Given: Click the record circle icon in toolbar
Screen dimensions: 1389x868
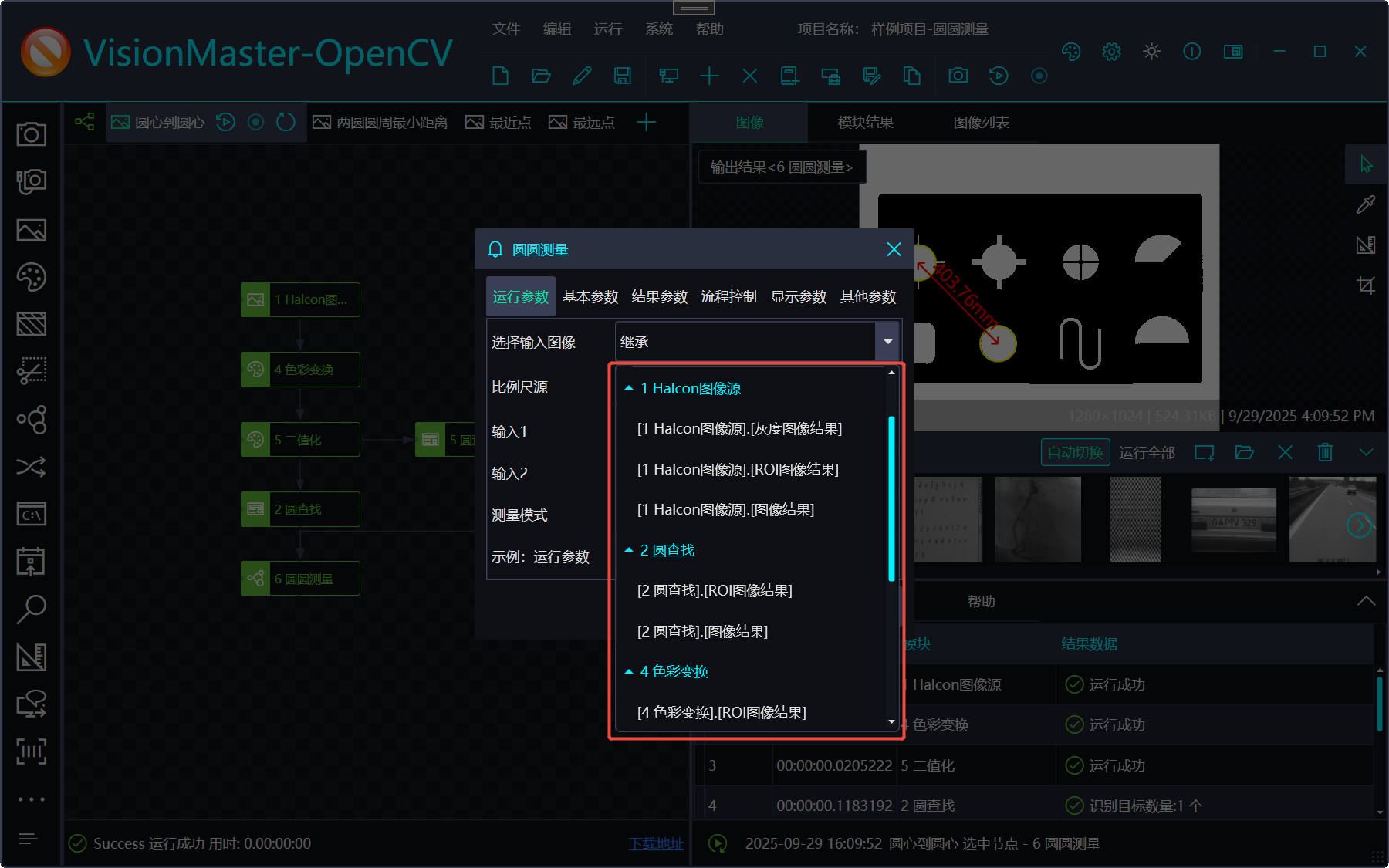Looking at the screenshot, I should coord(1039,76).
